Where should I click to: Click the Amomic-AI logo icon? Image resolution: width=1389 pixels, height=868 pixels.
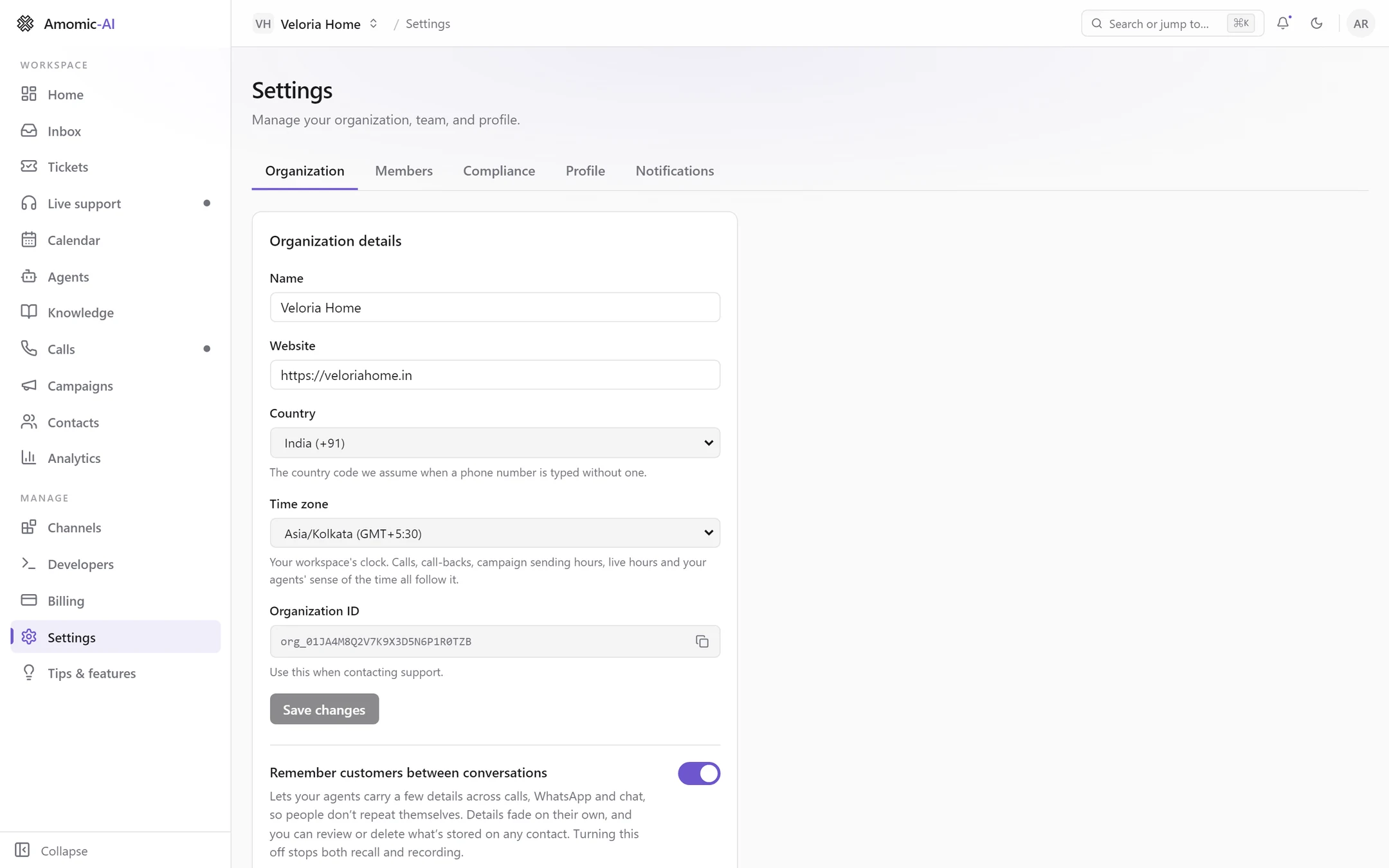(x=25, y=24)
